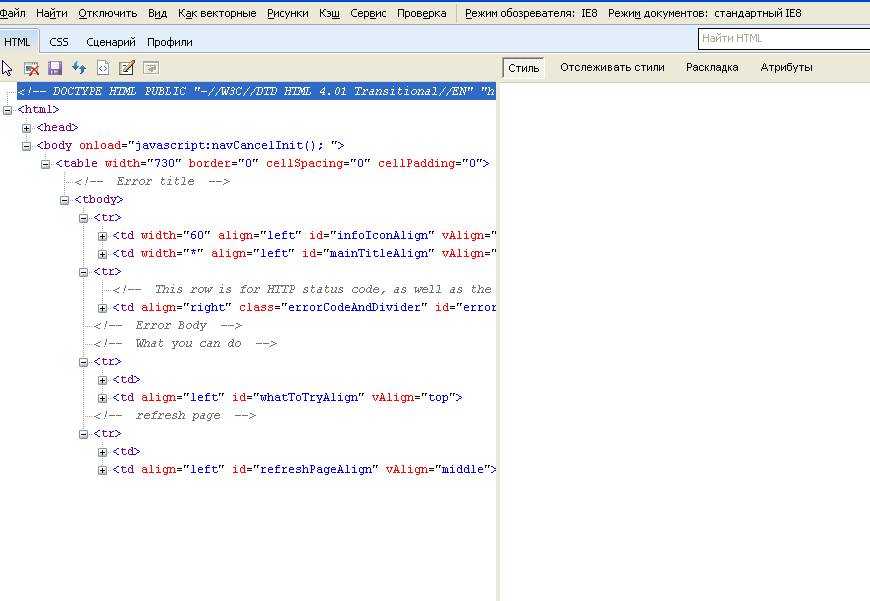870x601 pixels.
Task: Click the clear browser cache icon with red X
Action: click(x=32, y=68)
